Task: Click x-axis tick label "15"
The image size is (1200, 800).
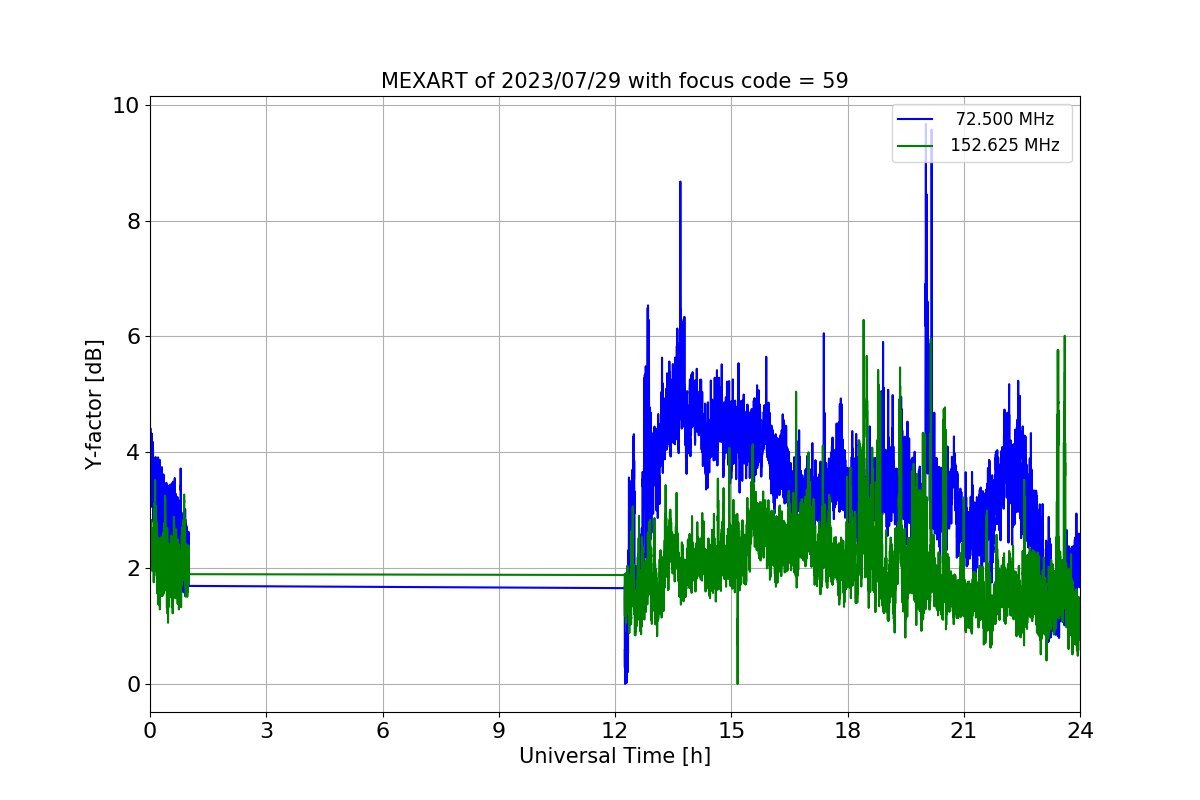Action: click(x=731, y=730)
